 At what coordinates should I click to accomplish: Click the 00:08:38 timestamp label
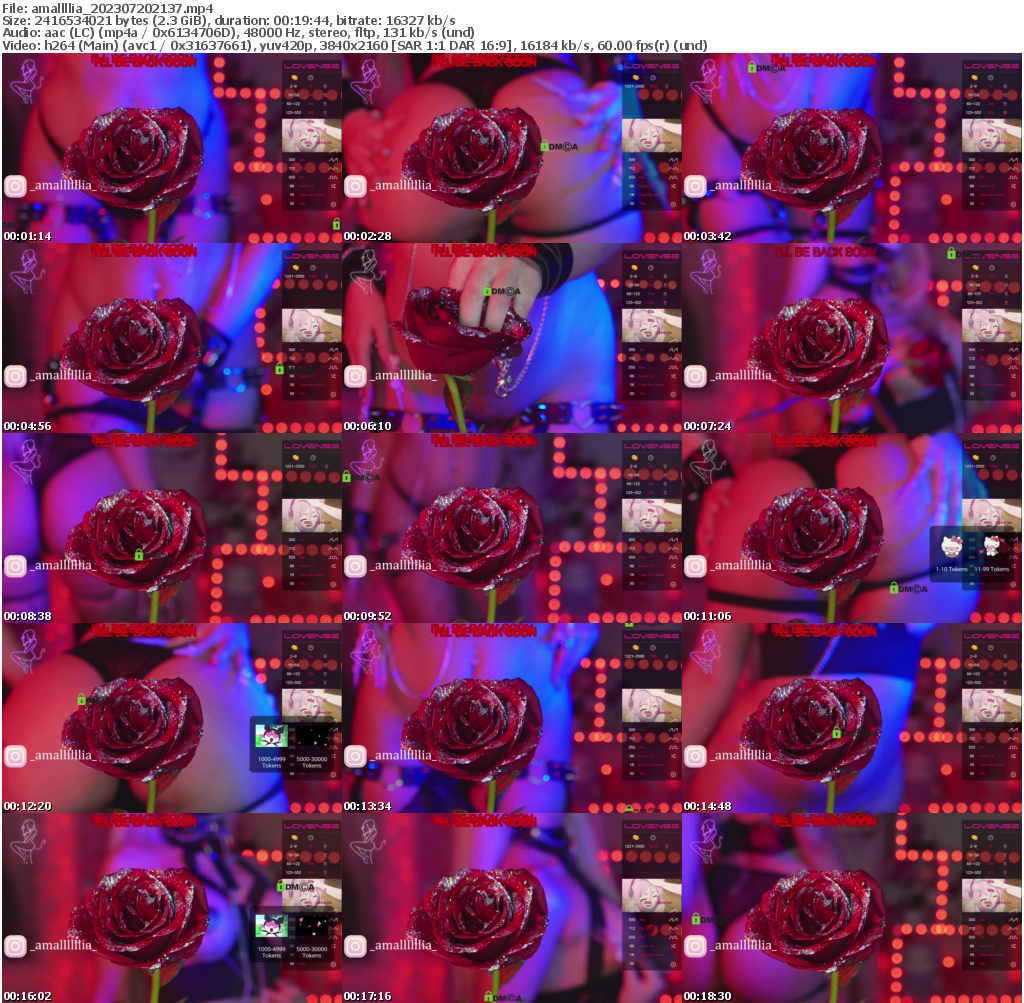pyautogui.click(x=22, y=617)
